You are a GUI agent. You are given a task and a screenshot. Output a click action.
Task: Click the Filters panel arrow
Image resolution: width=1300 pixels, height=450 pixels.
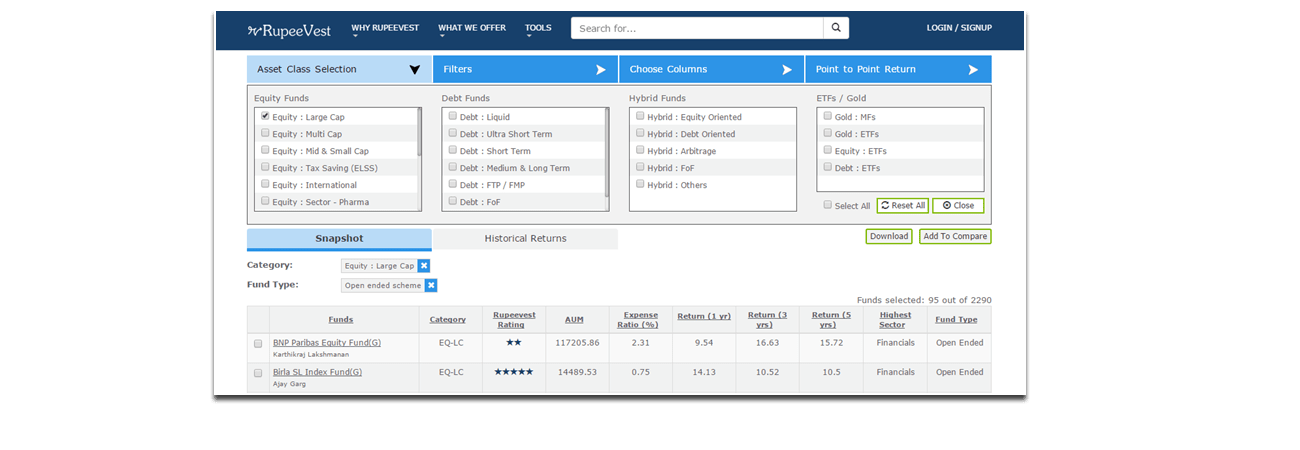pos(601,70)
